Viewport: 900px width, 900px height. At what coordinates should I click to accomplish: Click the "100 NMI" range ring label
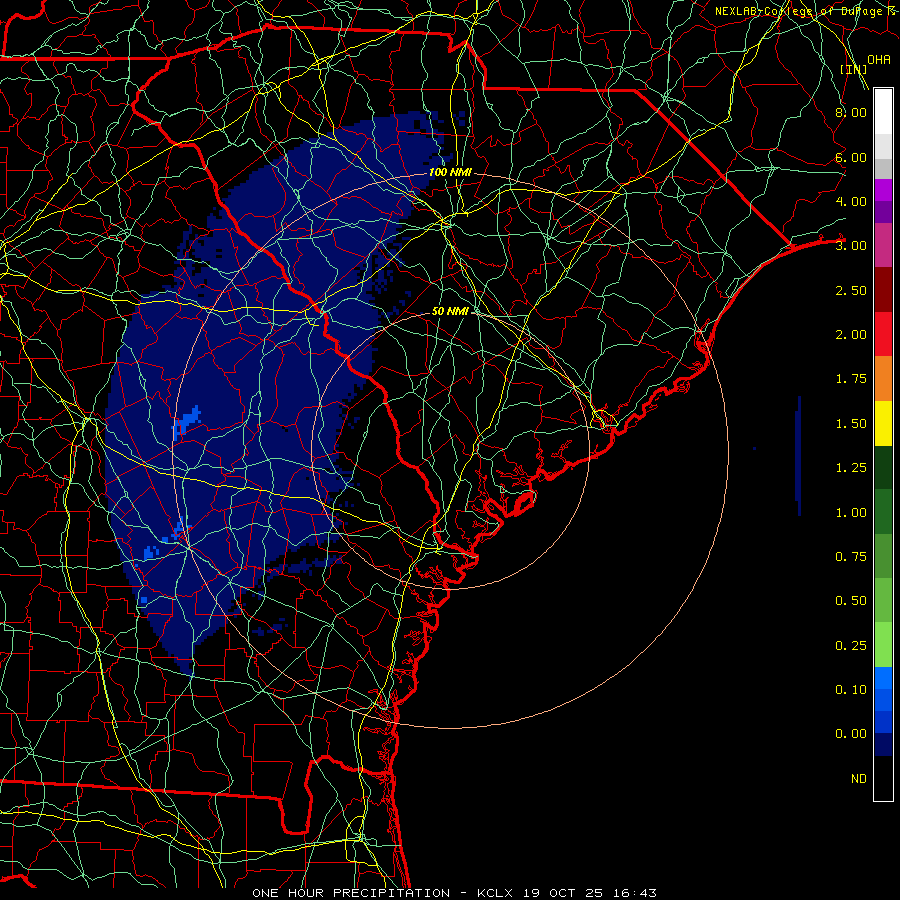pyautogui.click(x=450, y=172)
